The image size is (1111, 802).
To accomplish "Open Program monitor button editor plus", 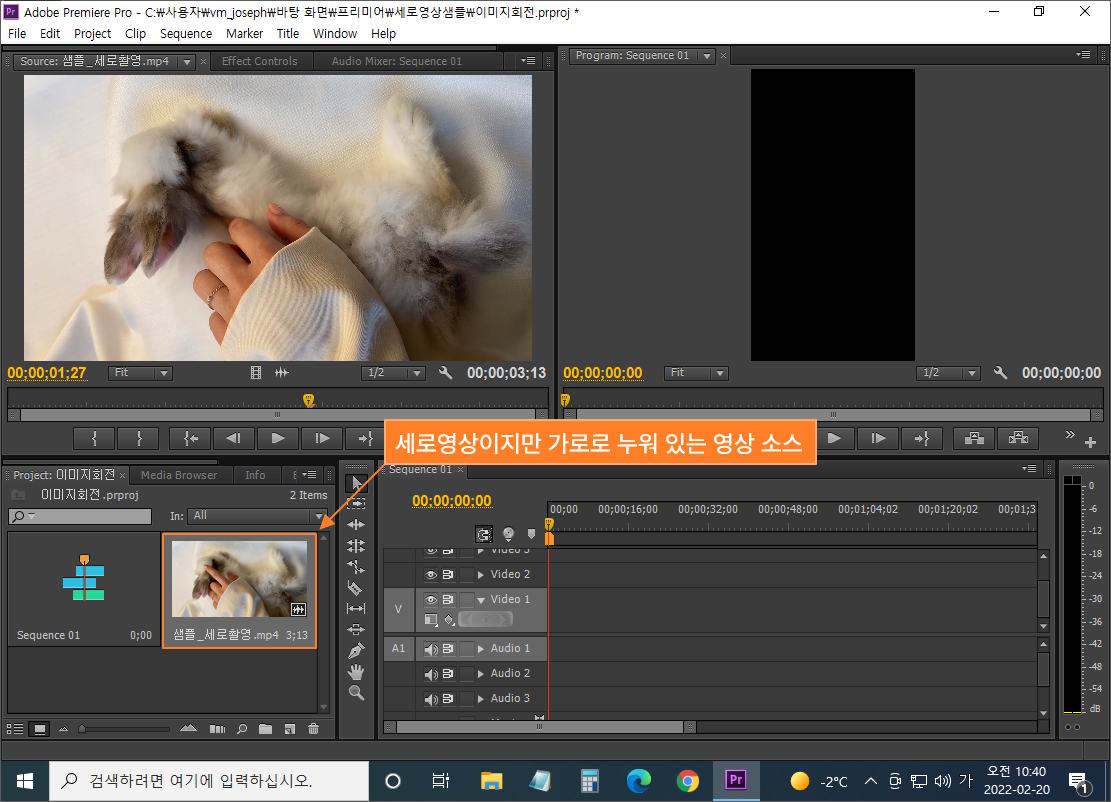I will pyautogui.click(x=1090, y=443).
